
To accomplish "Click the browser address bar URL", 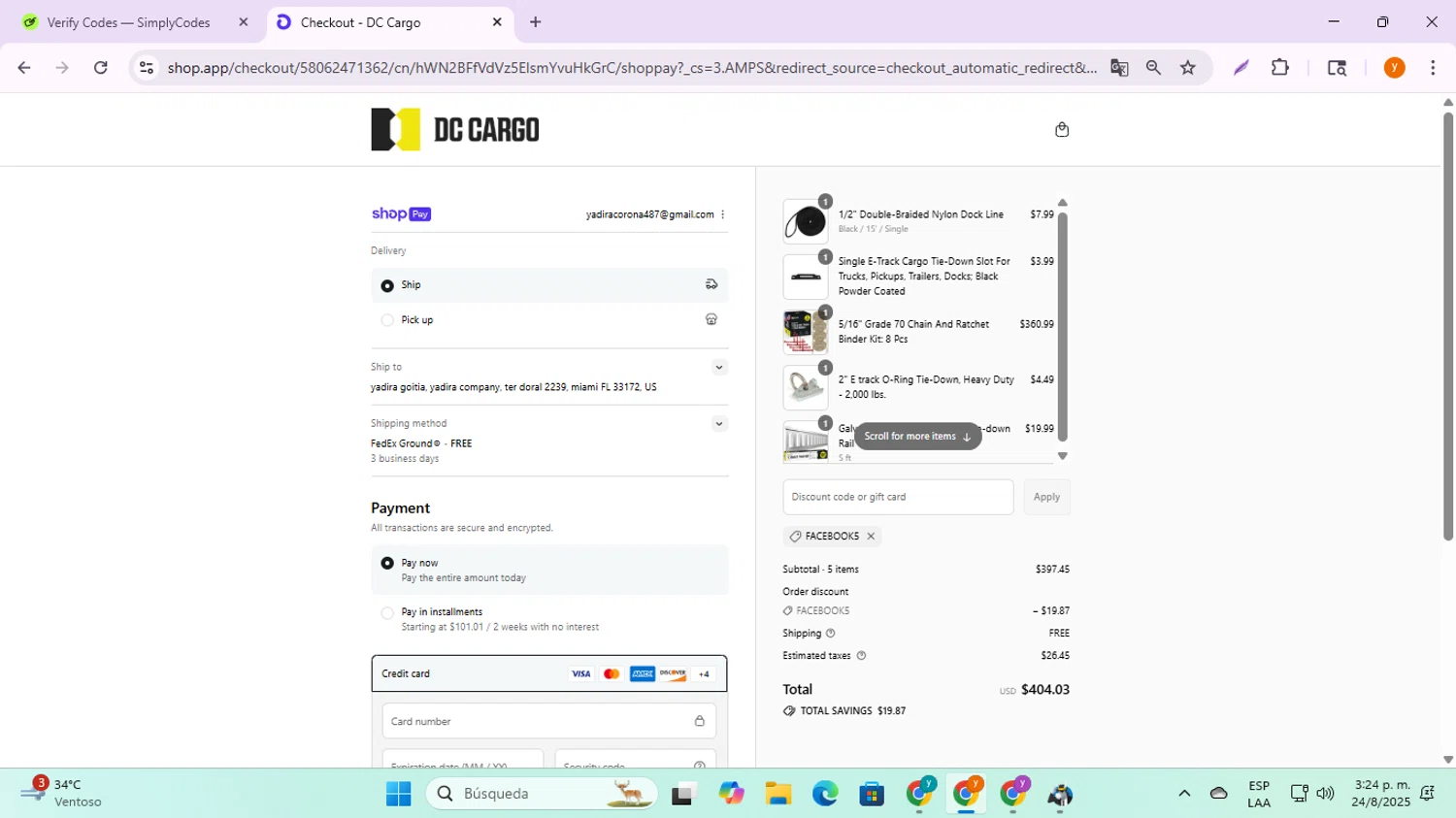I will [632, 68].
